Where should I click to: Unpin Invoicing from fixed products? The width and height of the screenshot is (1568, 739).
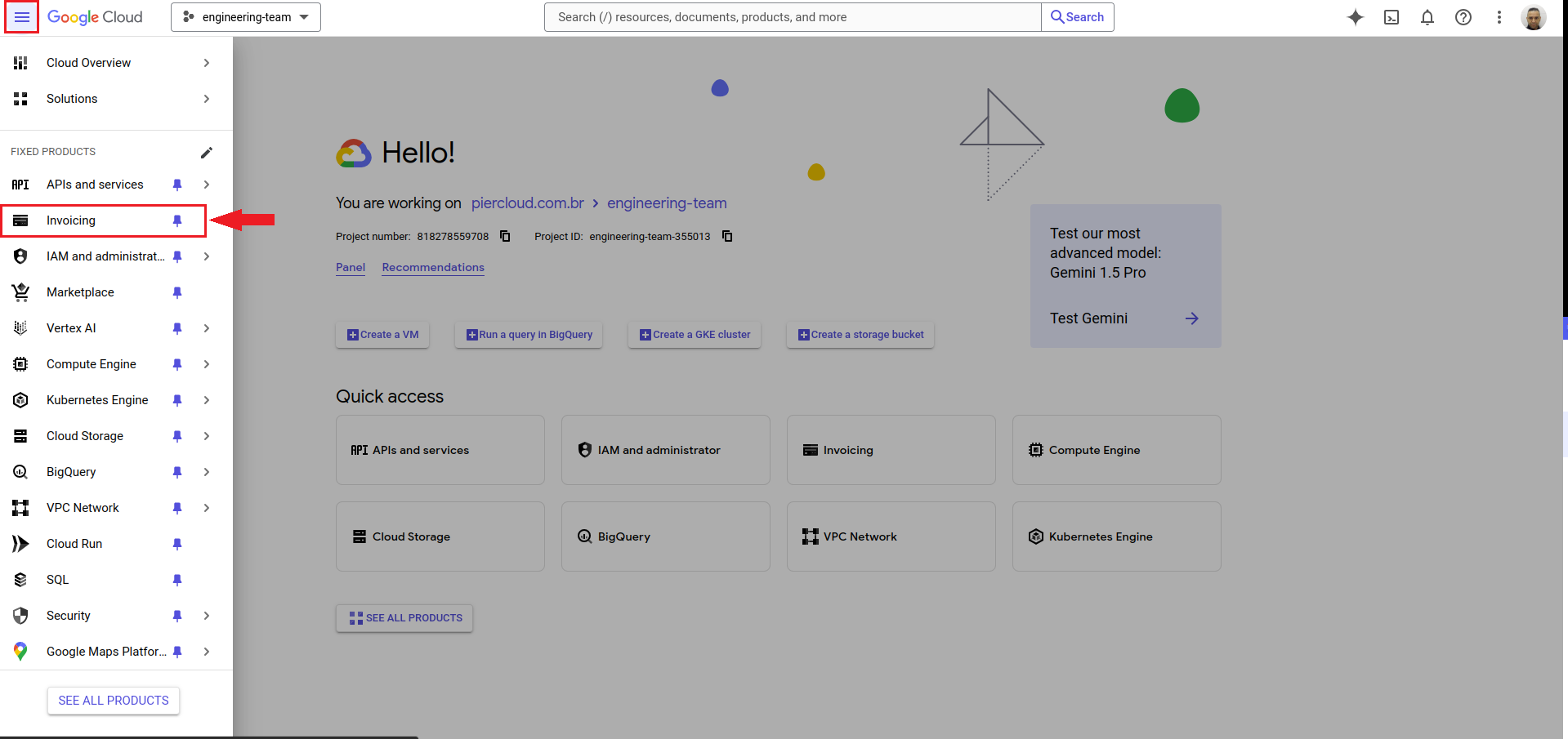click(177, 220)
